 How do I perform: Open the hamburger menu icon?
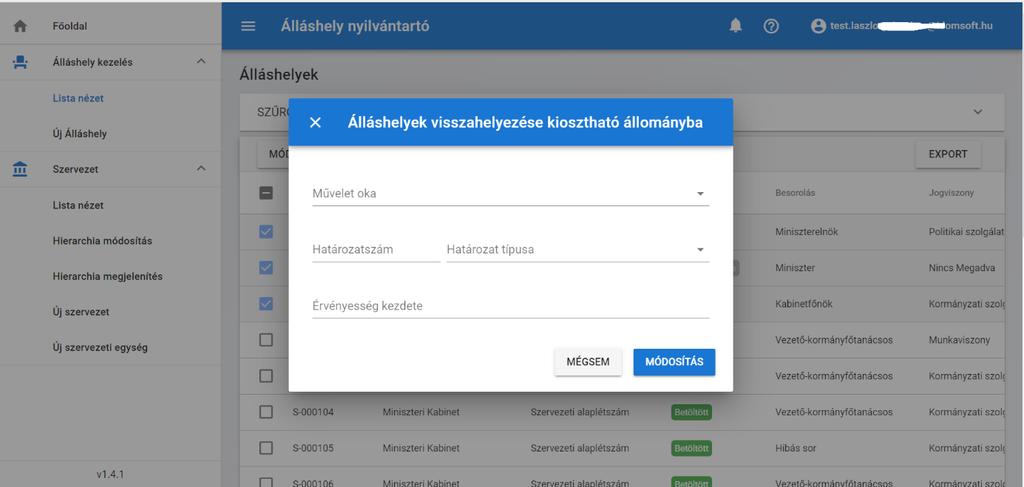coord(248,27)
